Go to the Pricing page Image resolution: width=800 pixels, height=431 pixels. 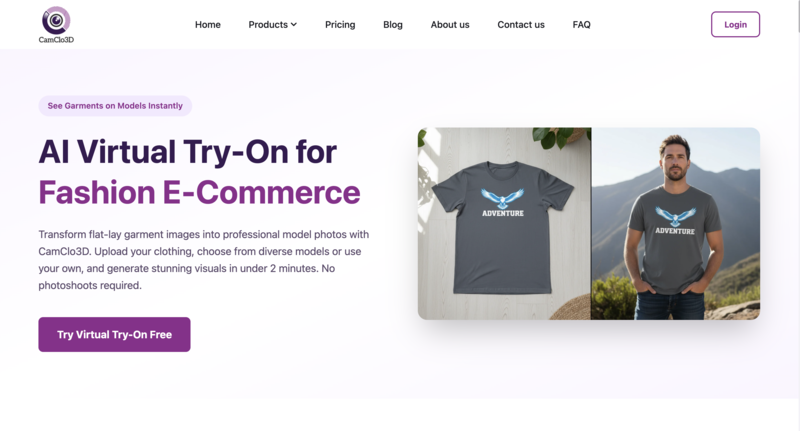(x=340, y=24)
